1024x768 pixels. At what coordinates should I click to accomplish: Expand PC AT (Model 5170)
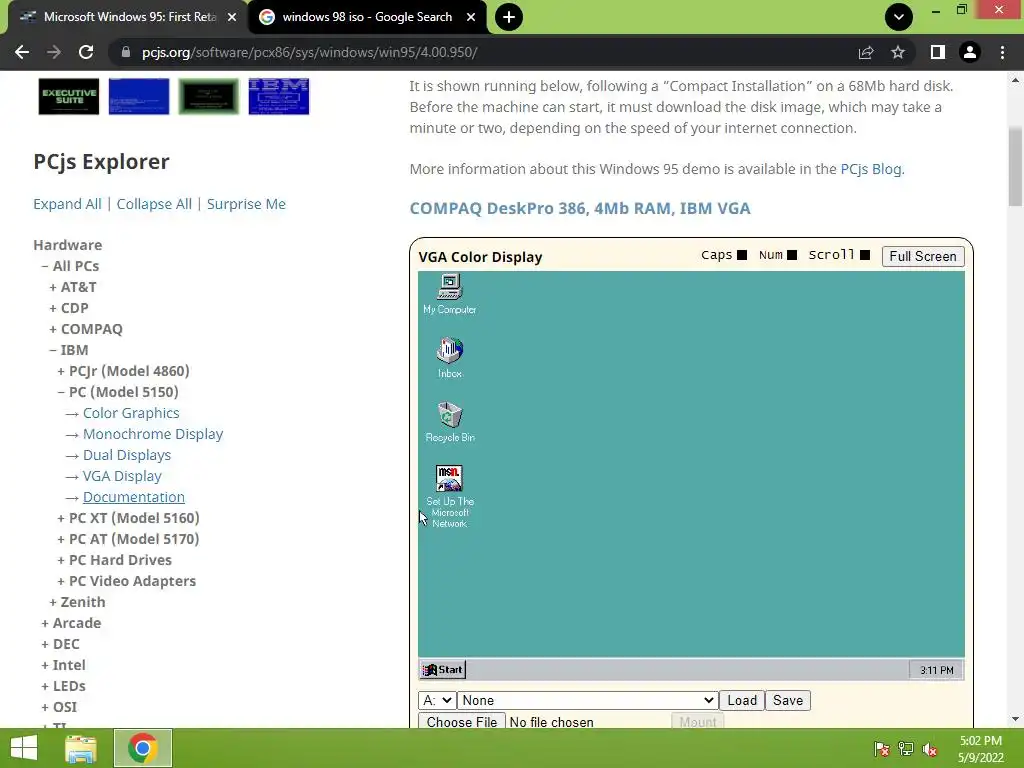tap(128, 539)
